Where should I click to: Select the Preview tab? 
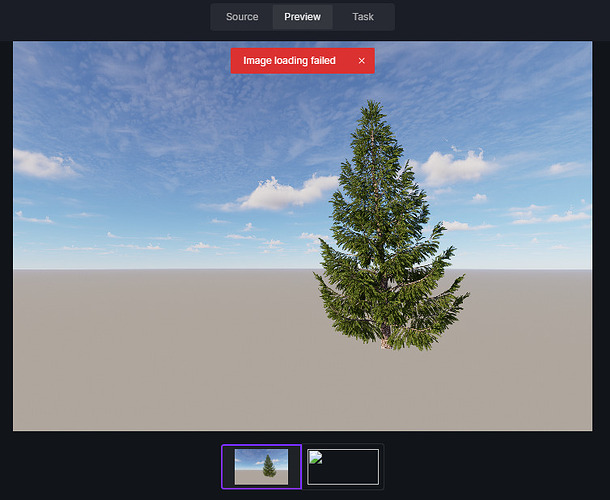pyautogui.click(x=302, y=17)
